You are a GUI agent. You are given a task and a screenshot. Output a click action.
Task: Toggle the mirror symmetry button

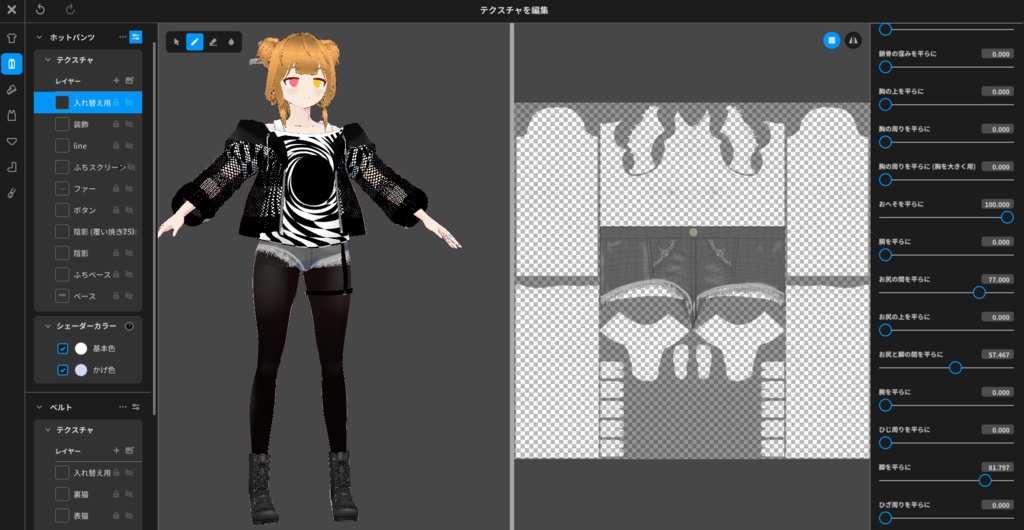[x=853, y=40]
